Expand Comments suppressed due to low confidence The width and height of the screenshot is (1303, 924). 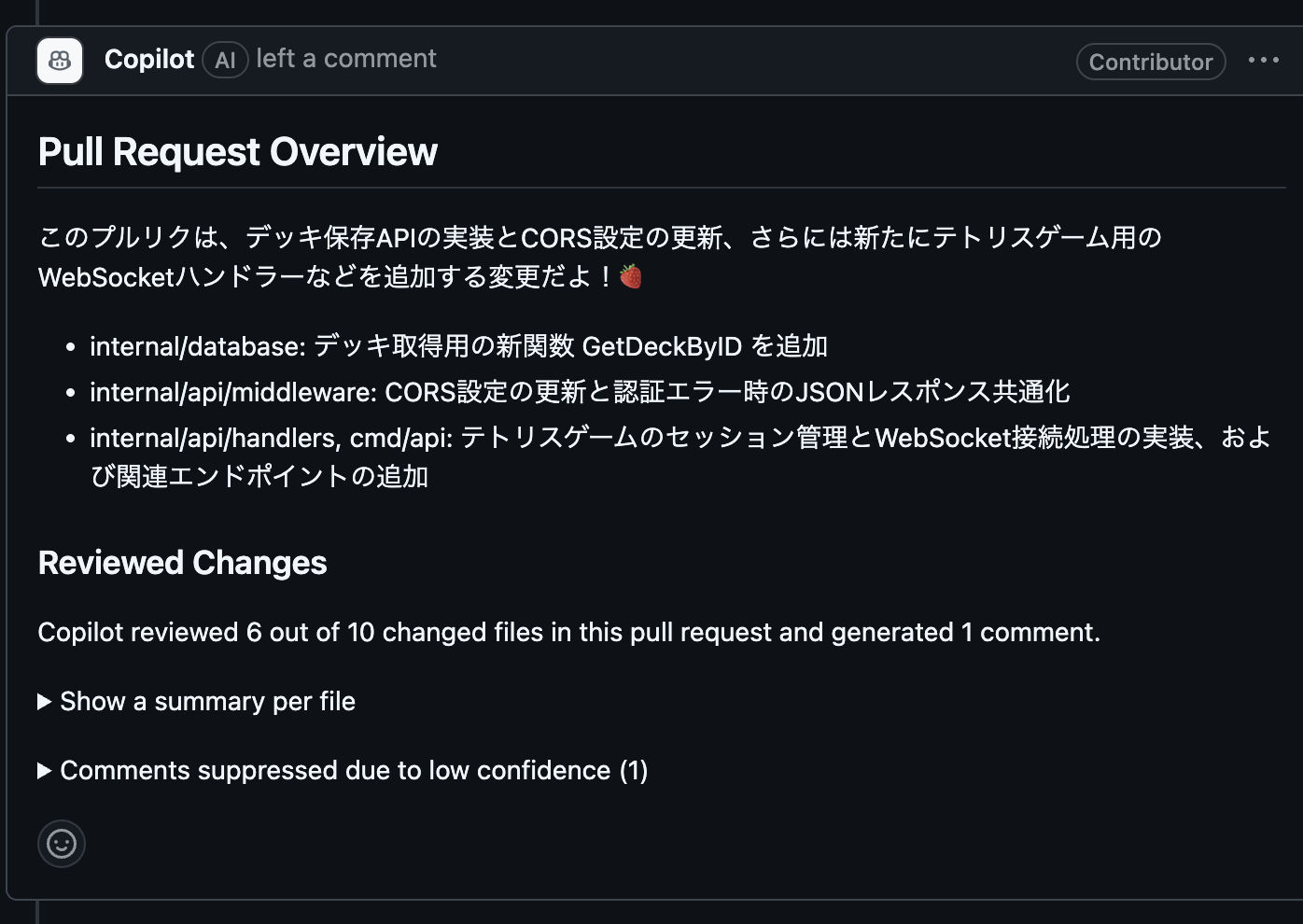[343, 770]
